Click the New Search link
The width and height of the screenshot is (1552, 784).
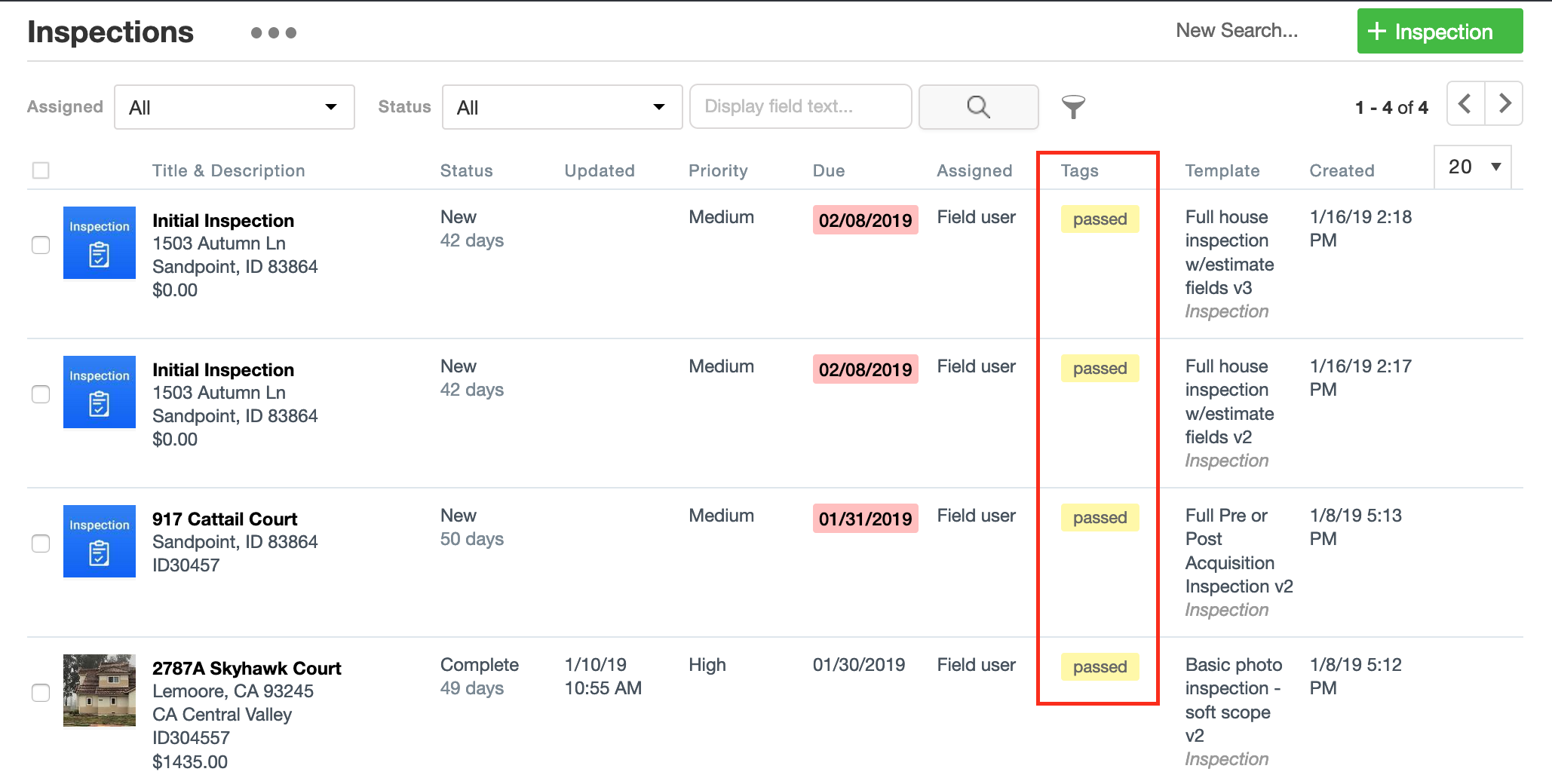click(x=1237, y=30)
